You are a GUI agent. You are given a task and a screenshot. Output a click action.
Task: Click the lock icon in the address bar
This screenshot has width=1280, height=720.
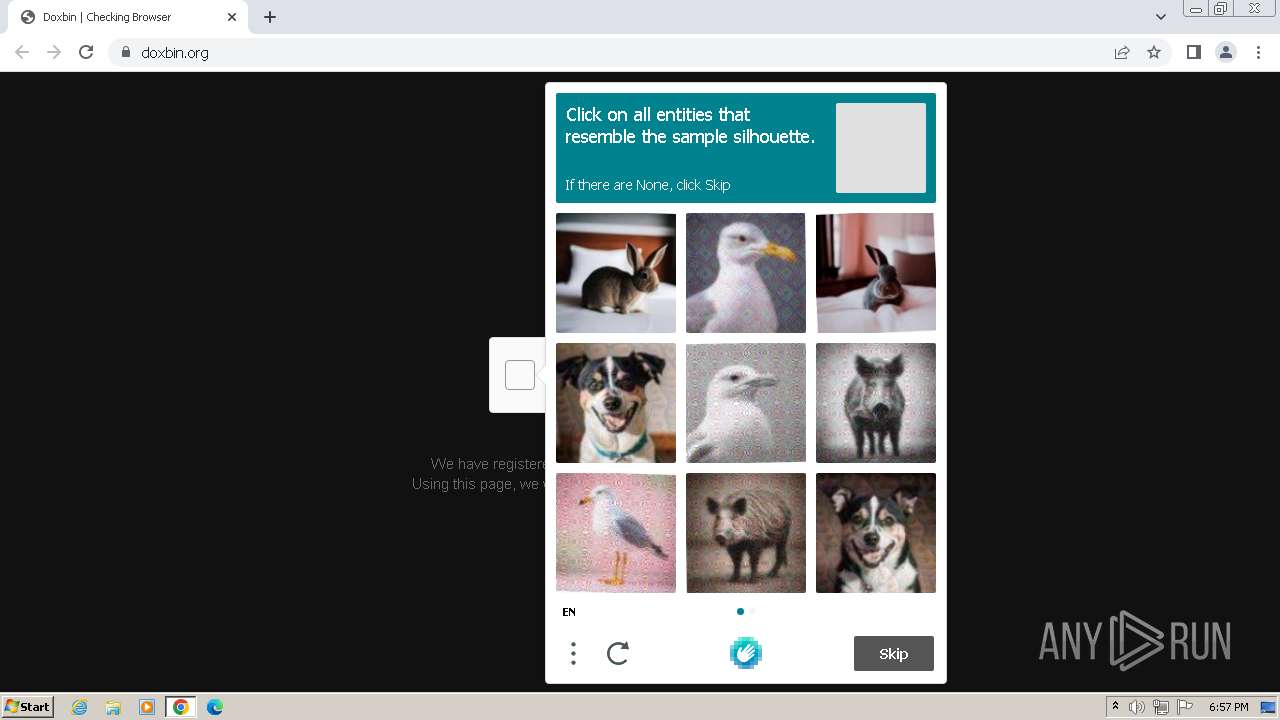click(x=125, y=52)
